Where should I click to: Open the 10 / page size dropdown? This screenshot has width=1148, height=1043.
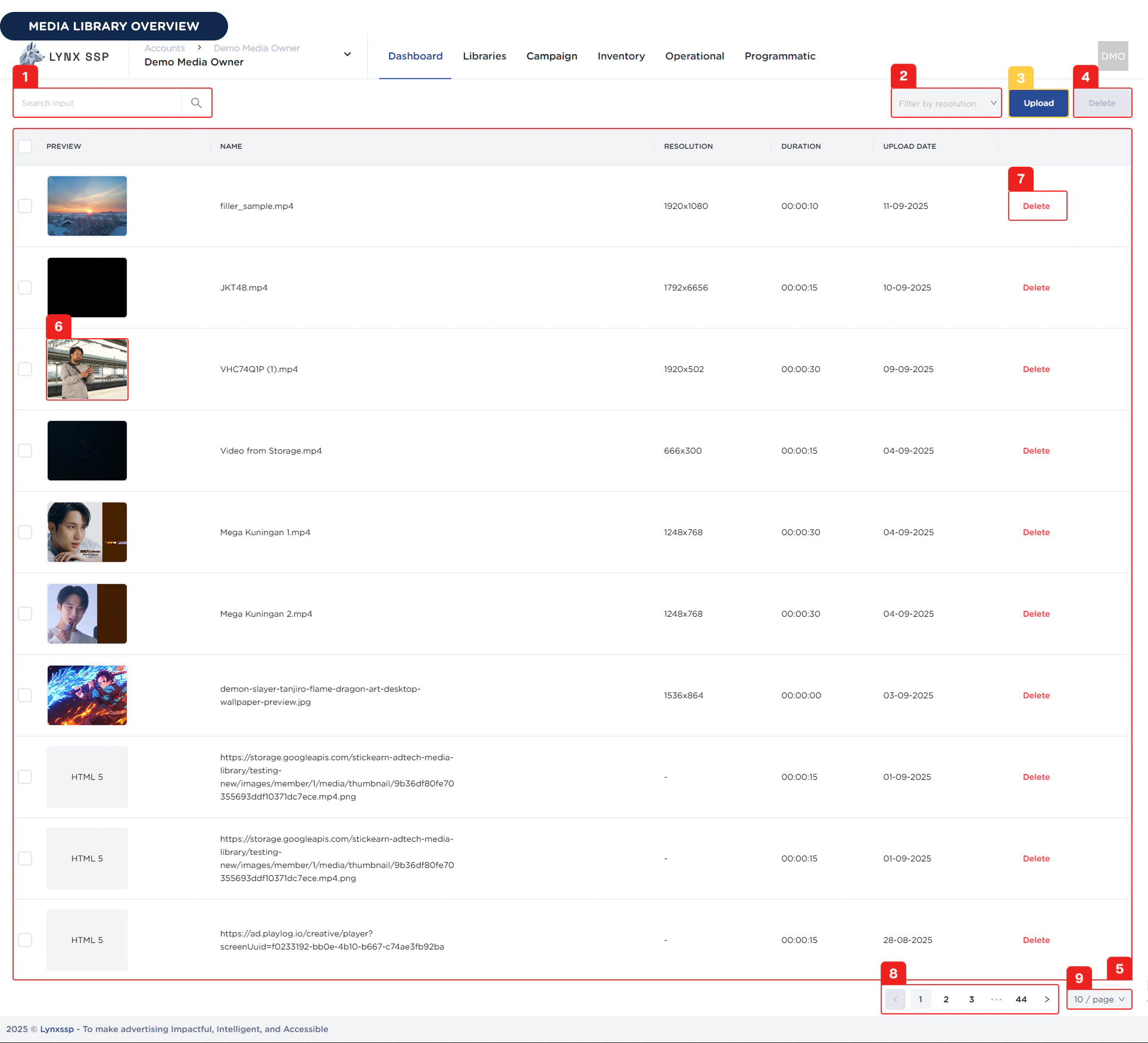pos(1099,999)
